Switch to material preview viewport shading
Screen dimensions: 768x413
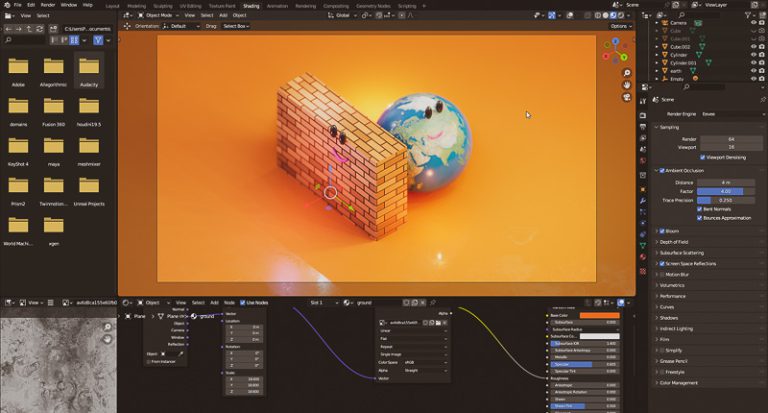(613, 15)
